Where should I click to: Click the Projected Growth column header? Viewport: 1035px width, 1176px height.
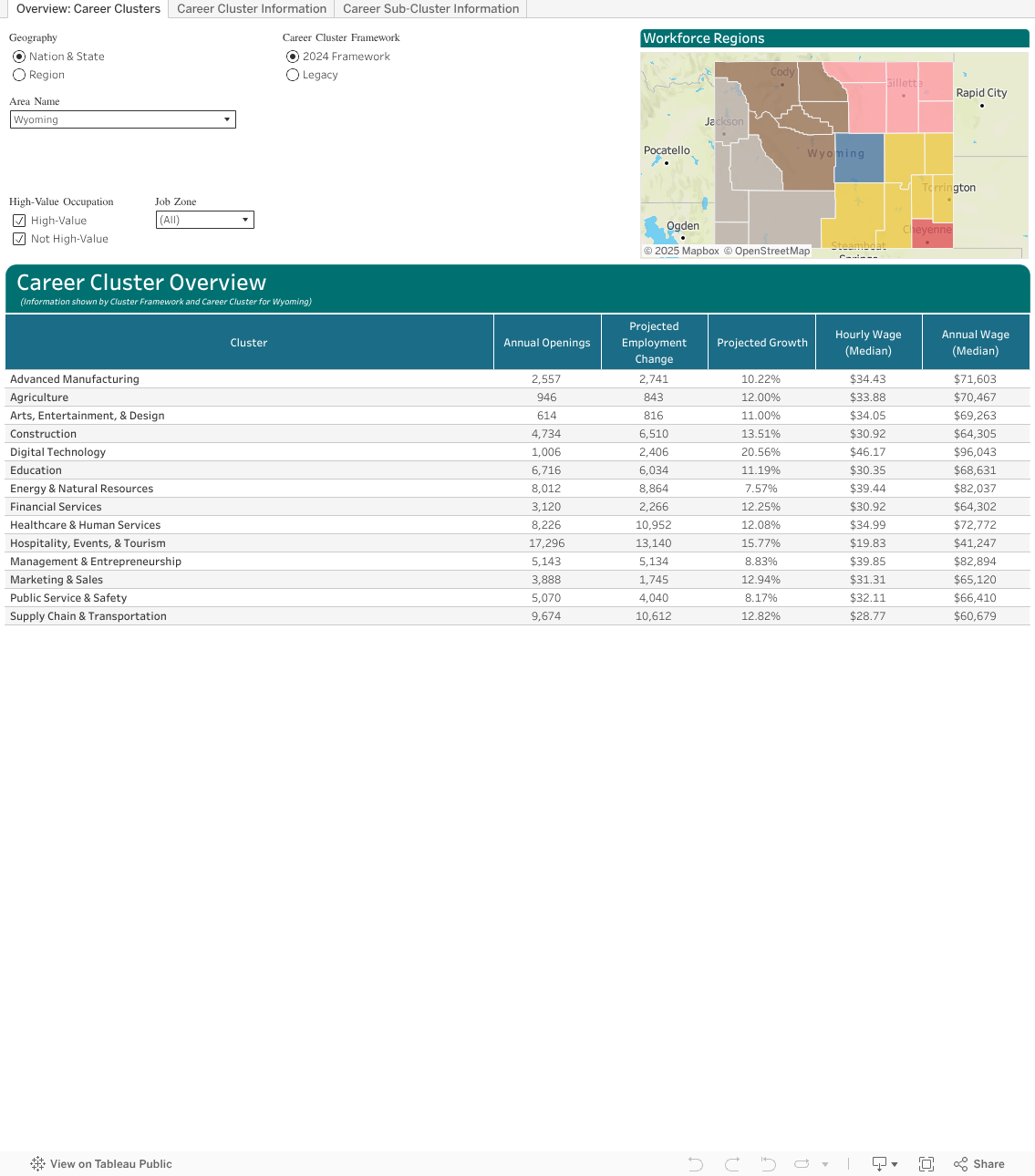coord(762,343)
